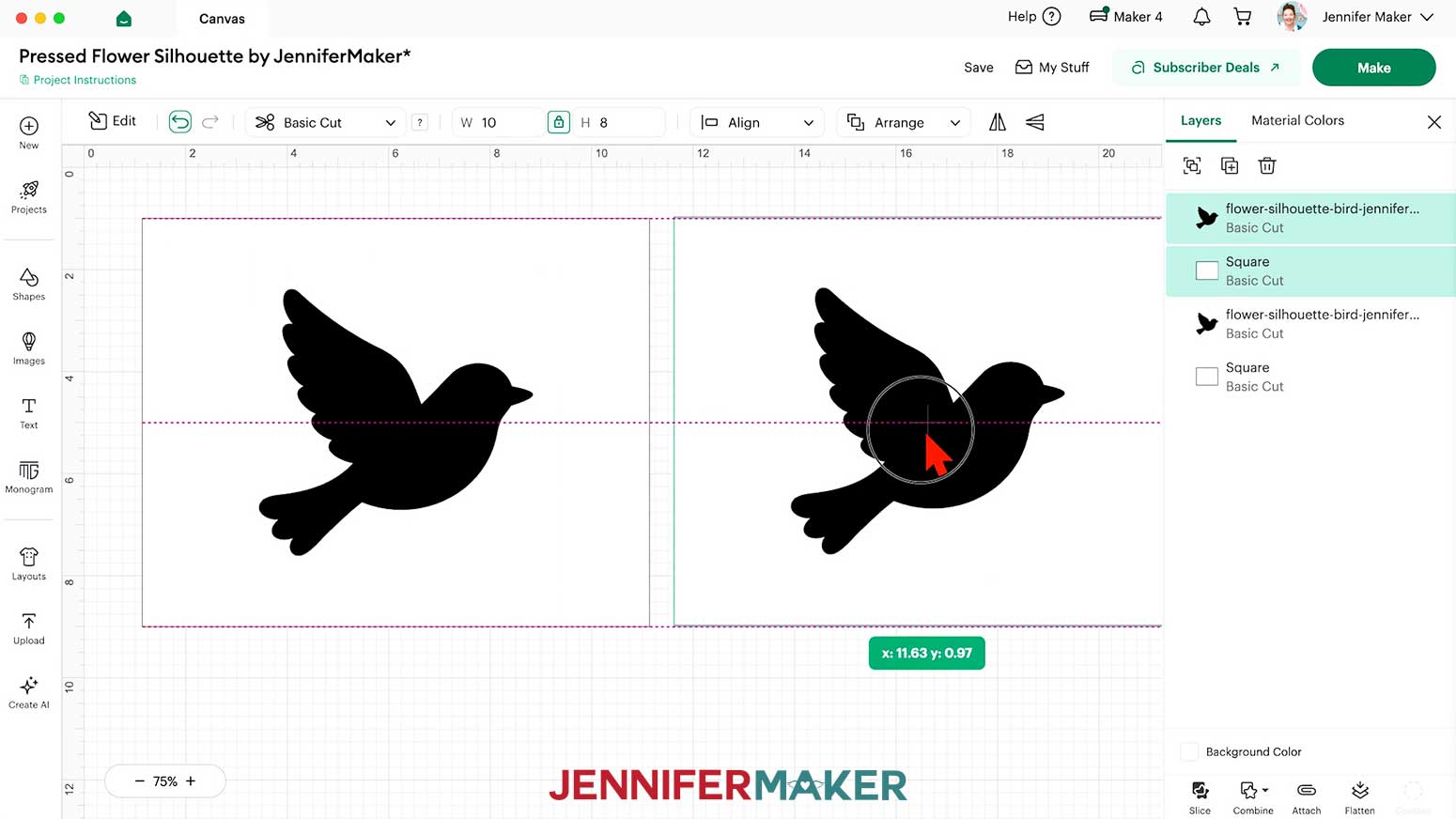This screenshot has height=819, width=1456.
Task: Zoom out with the minus button
Action: (139, 781)
